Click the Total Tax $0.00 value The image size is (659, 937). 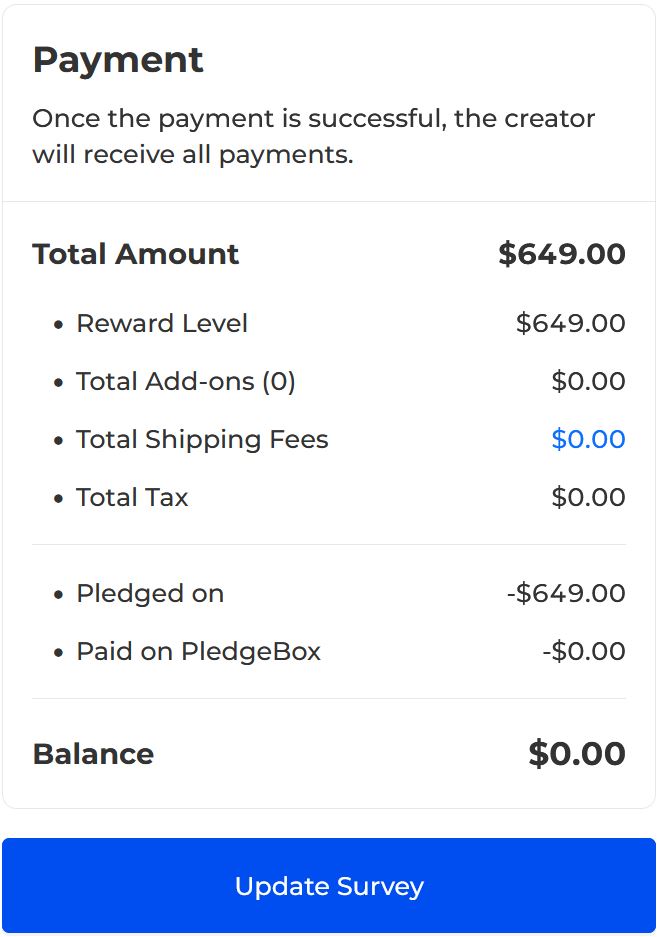pos(588,497)
